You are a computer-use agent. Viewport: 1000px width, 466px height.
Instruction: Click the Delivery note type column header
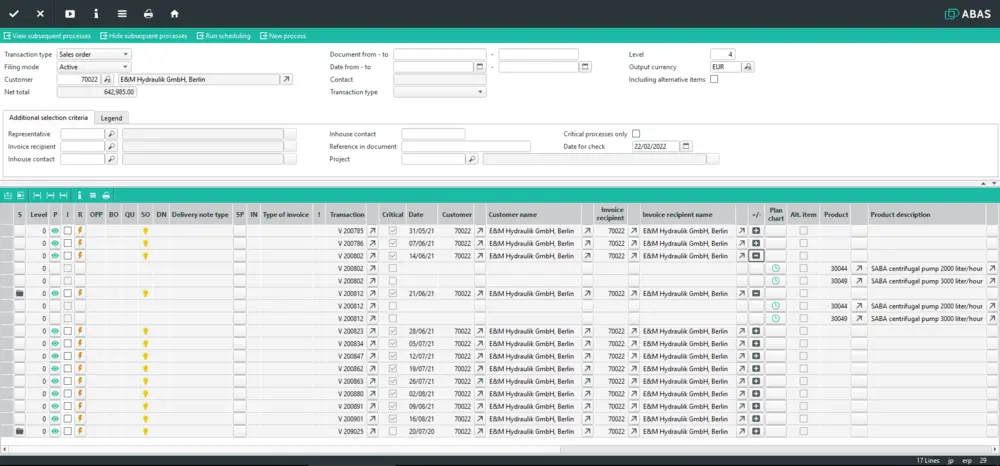(x=200, y=215)
